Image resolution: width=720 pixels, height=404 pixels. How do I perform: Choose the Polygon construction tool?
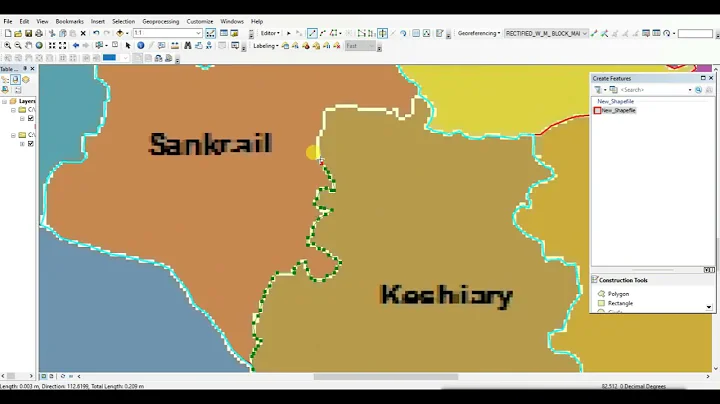pos(613,294)
